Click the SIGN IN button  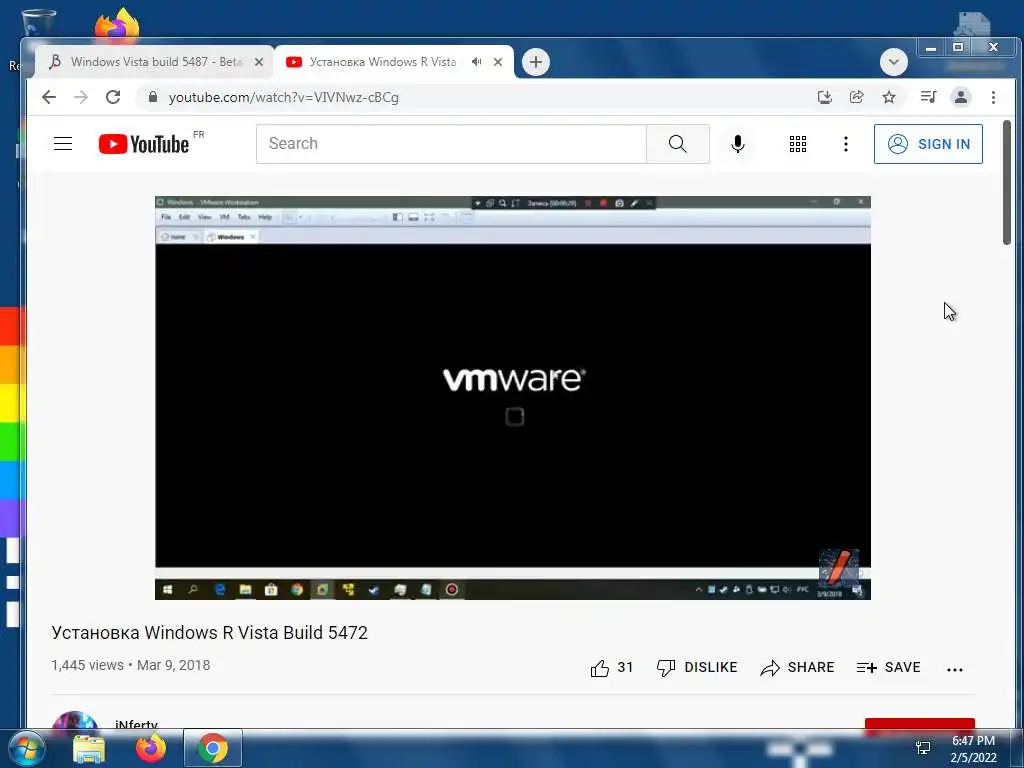click(x=928, y=144)
